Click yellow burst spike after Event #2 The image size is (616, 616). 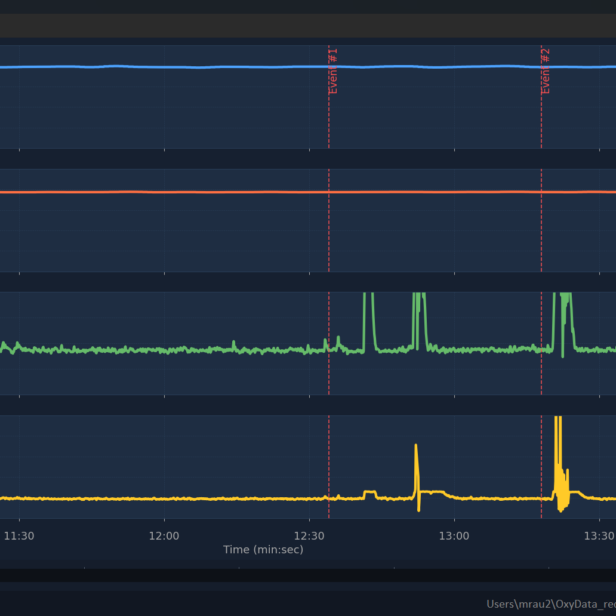[561, 464]
